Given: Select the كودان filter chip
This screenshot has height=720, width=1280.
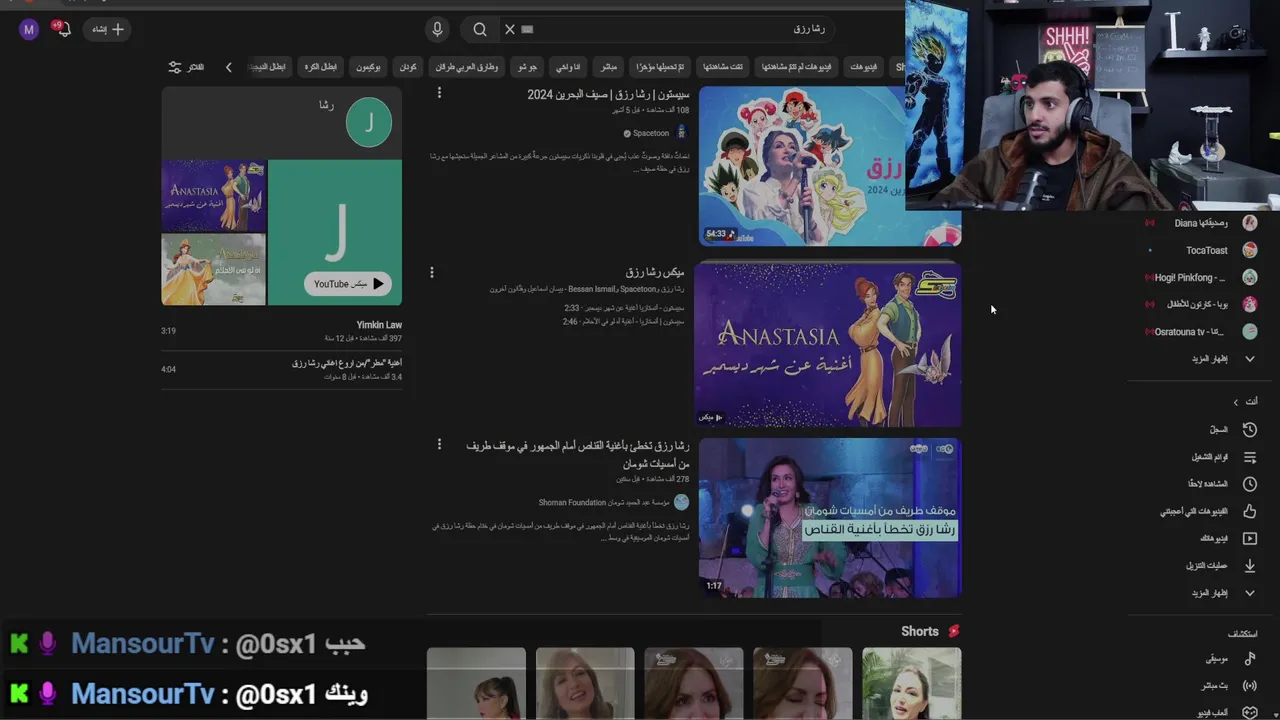Looking at the screenshot, I should [408, 67].
